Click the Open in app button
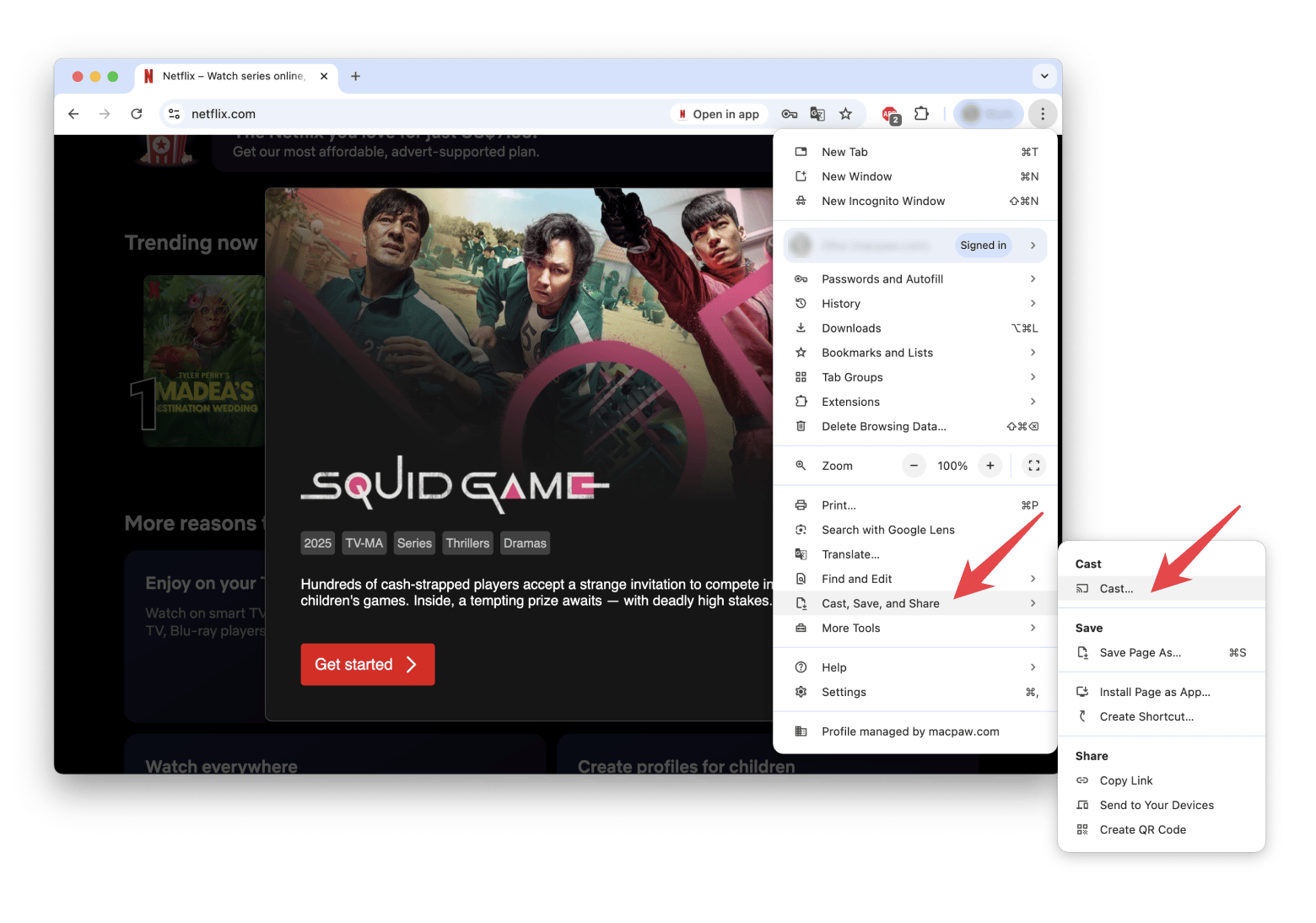This screenshot has height=923, width=1316. (x=719, y=114)
